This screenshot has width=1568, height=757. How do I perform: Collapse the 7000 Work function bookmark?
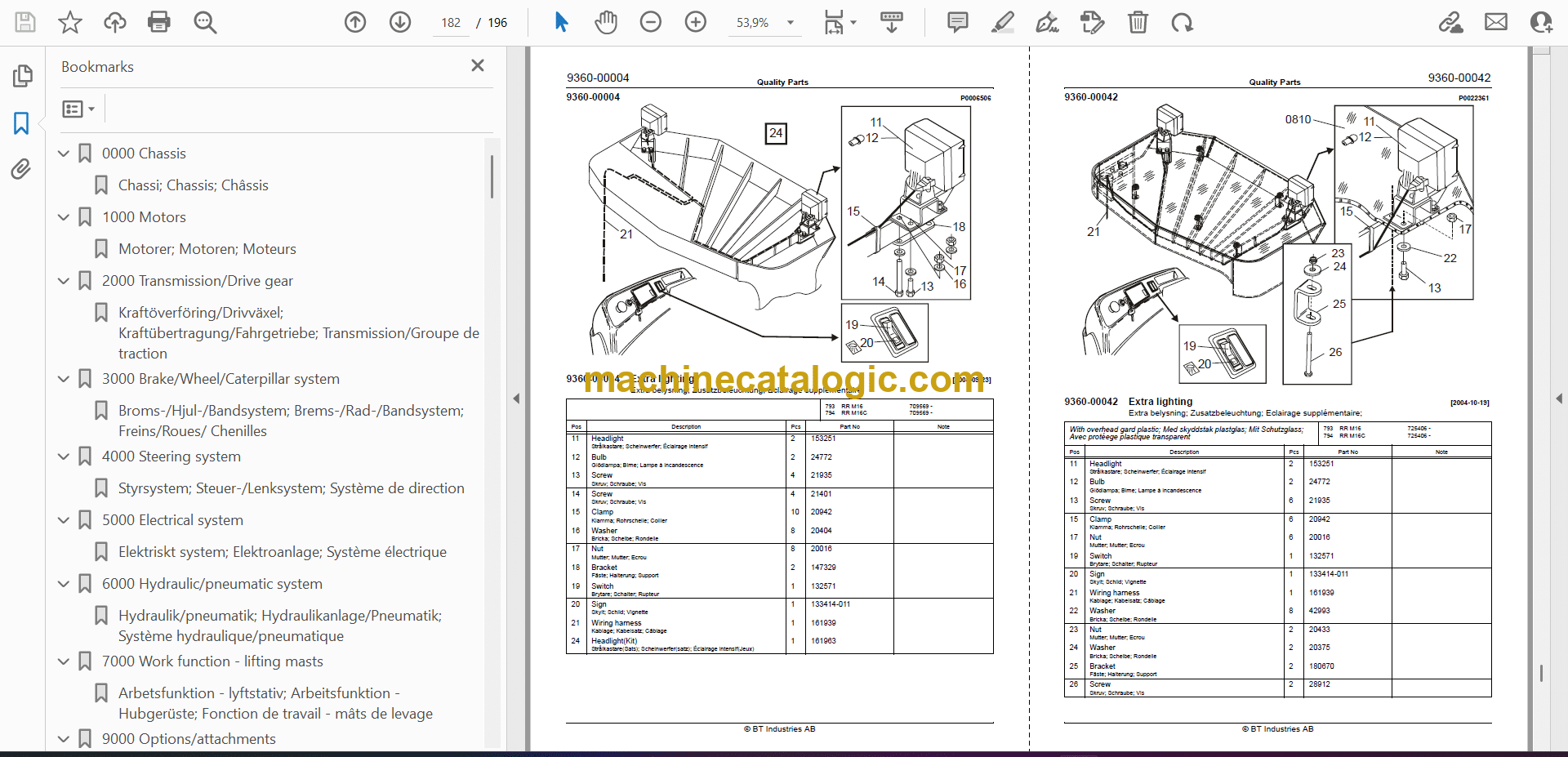pyautogui.click(x=64, y=661)
